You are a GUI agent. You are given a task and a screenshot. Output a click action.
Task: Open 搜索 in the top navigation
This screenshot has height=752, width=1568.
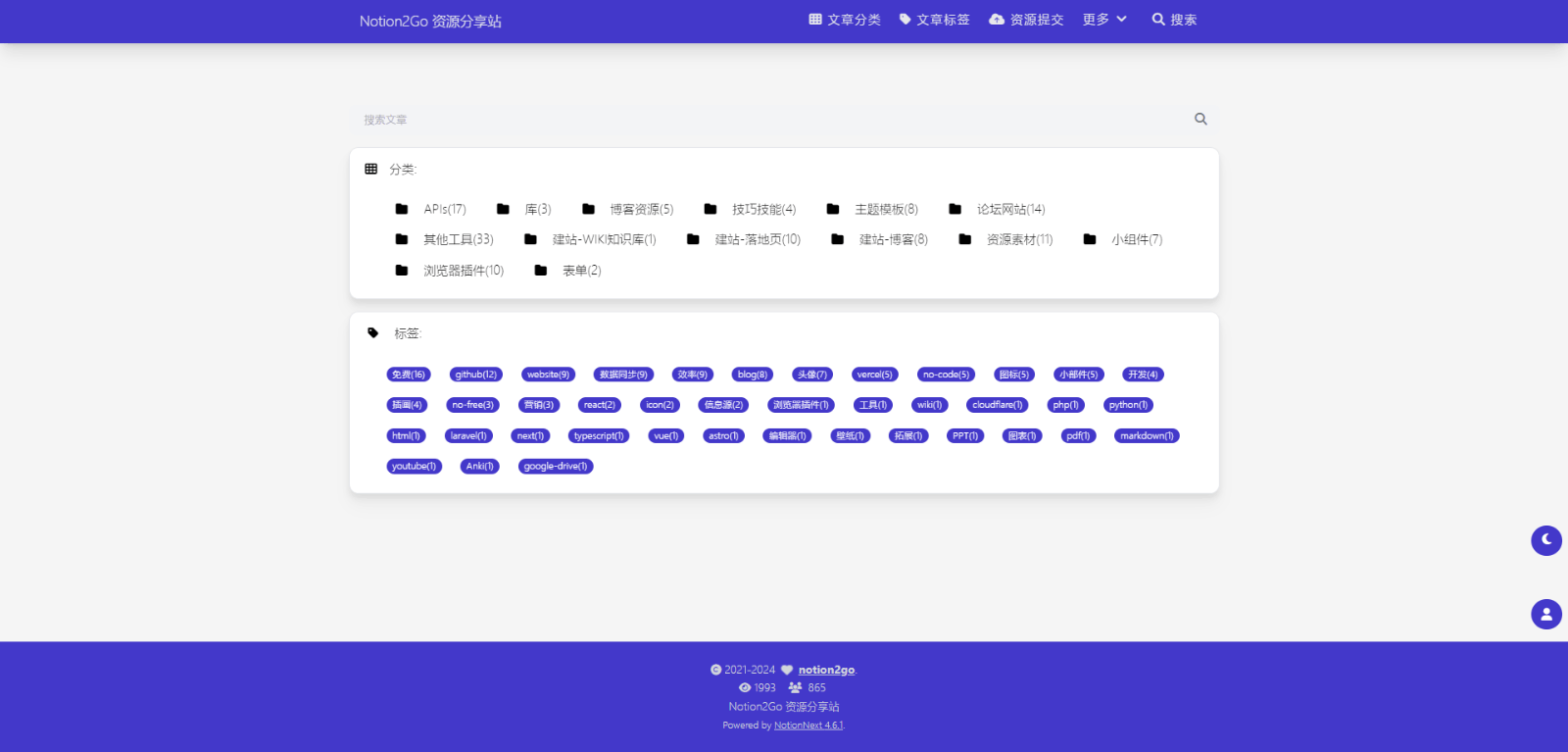tap(1174, 20)
